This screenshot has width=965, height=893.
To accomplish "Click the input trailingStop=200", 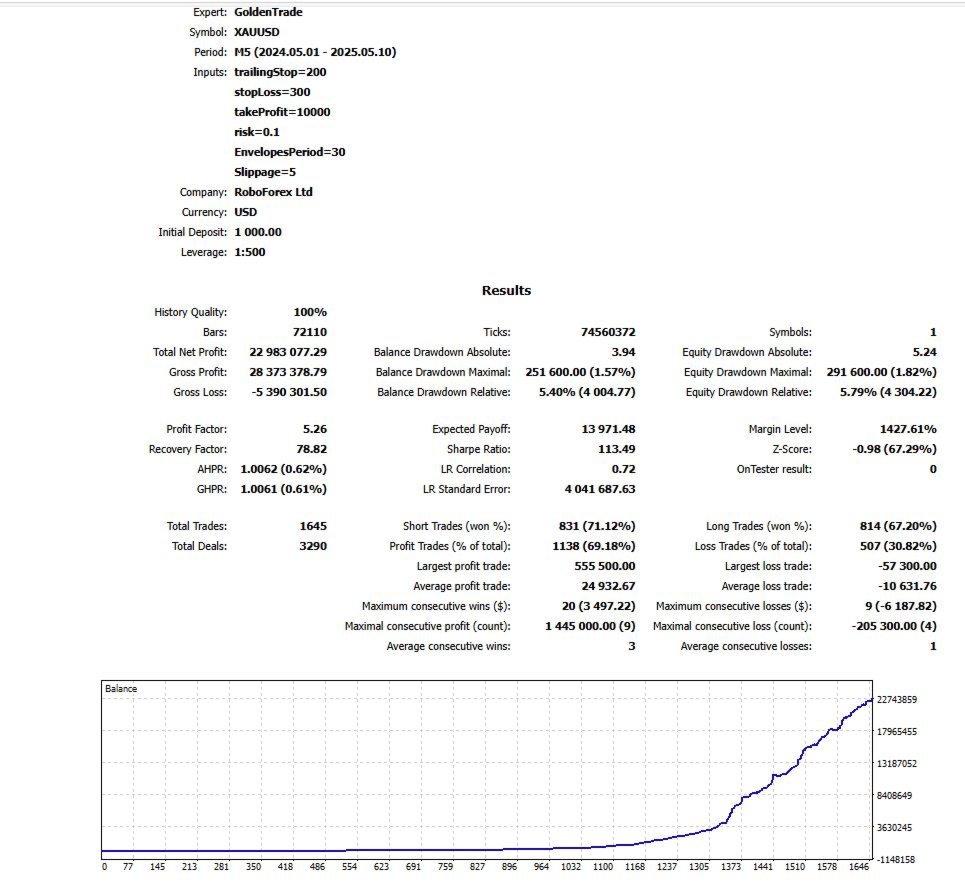I will (x=280, y=72).
